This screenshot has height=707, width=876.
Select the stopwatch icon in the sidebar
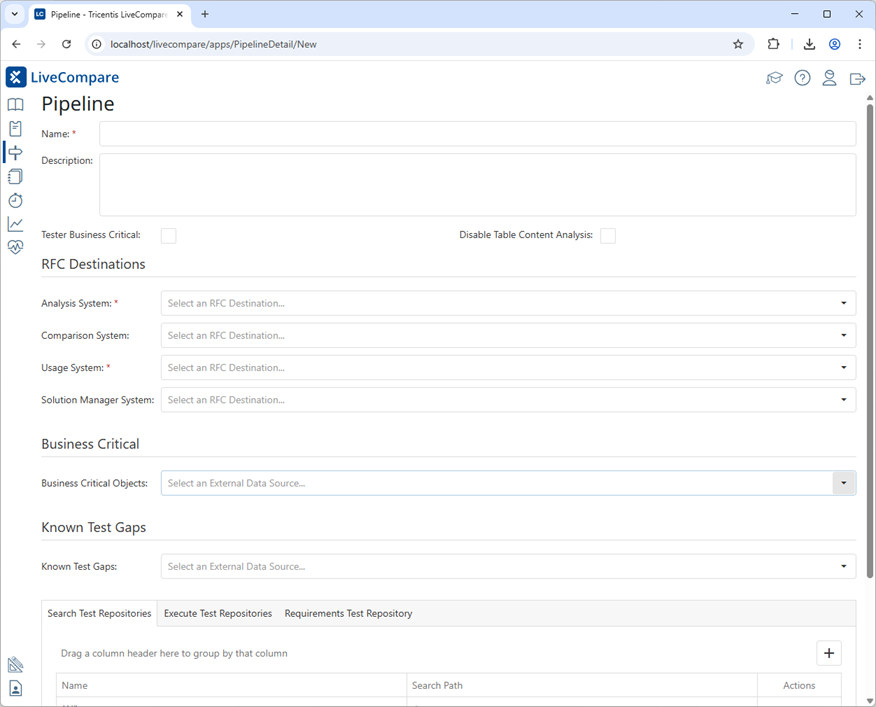pyautogui.click(x=15, y=200)
